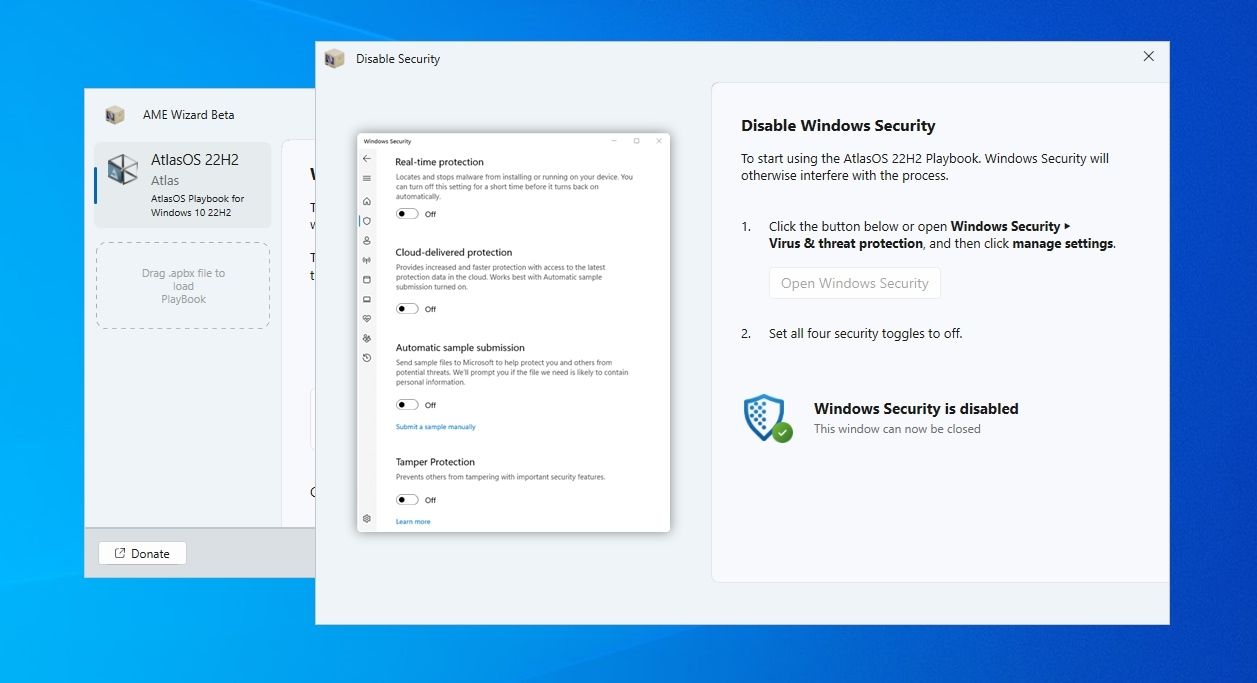Toggle Cloud-delivered protection switch
This screenshot has width=1257, height=683.
click(x=407, y=309)
